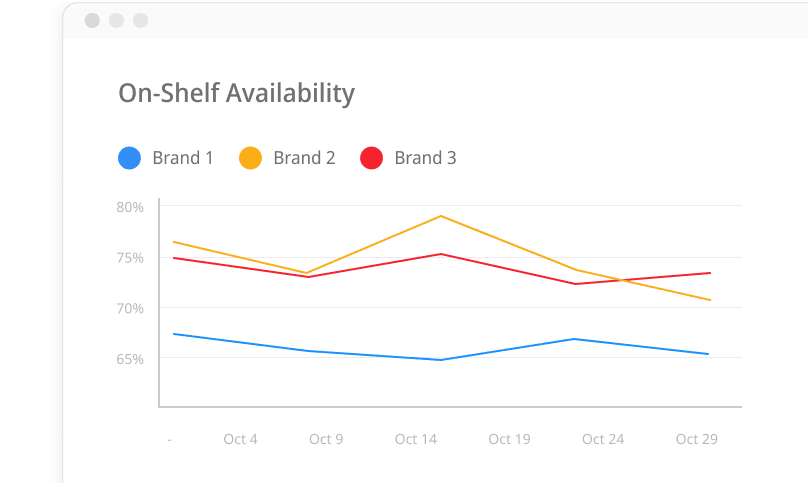Image resolution: width=808 pixels, height=483 pixels.
Task: Click the orange Brand 2 line's highest peak
Action: click(x=441, y=216)
